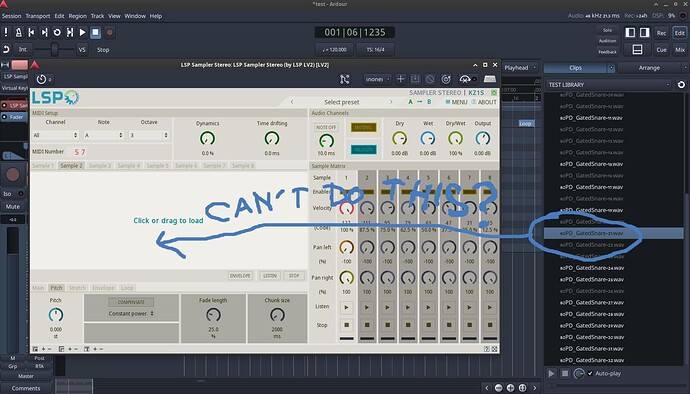This screenshot has height=394, width=690.
Task: Open the plugin MENU item
Action: tap(456, 102)
